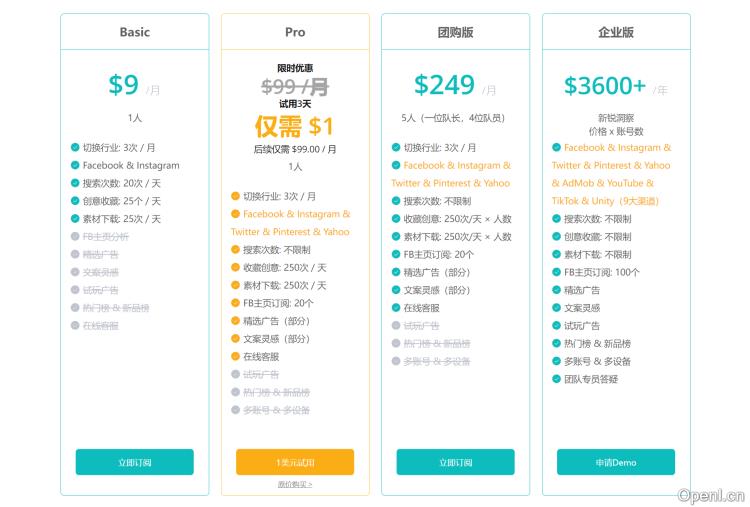Click the 仅需 $1 promotional price
Screen dimensions: 750x507
click(294, 127)
